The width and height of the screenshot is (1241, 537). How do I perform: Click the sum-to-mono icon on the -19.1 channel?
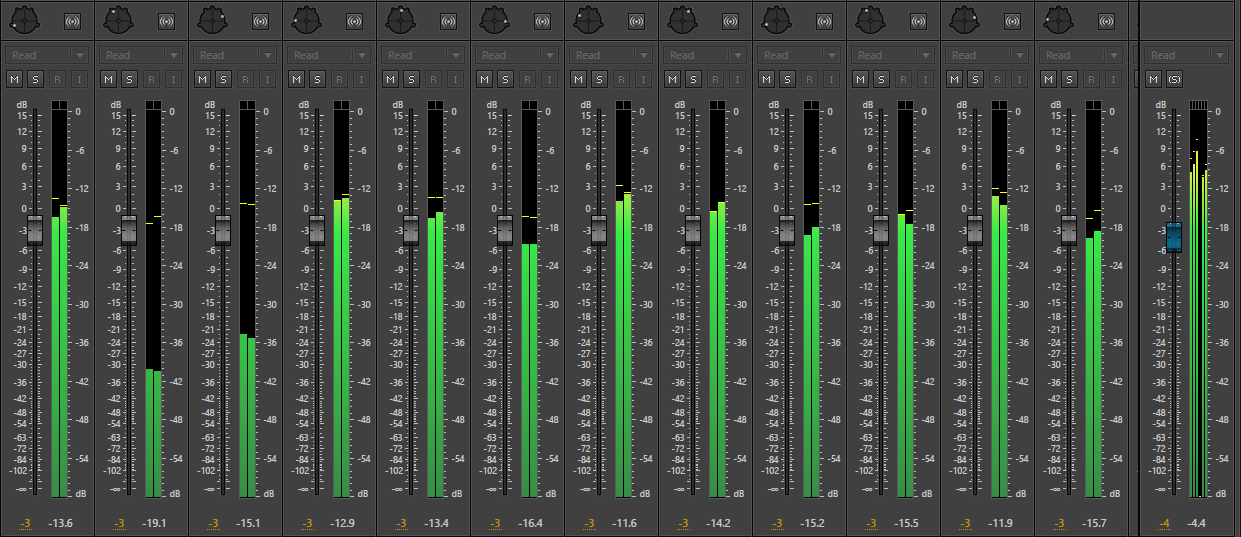coord(165,20)
